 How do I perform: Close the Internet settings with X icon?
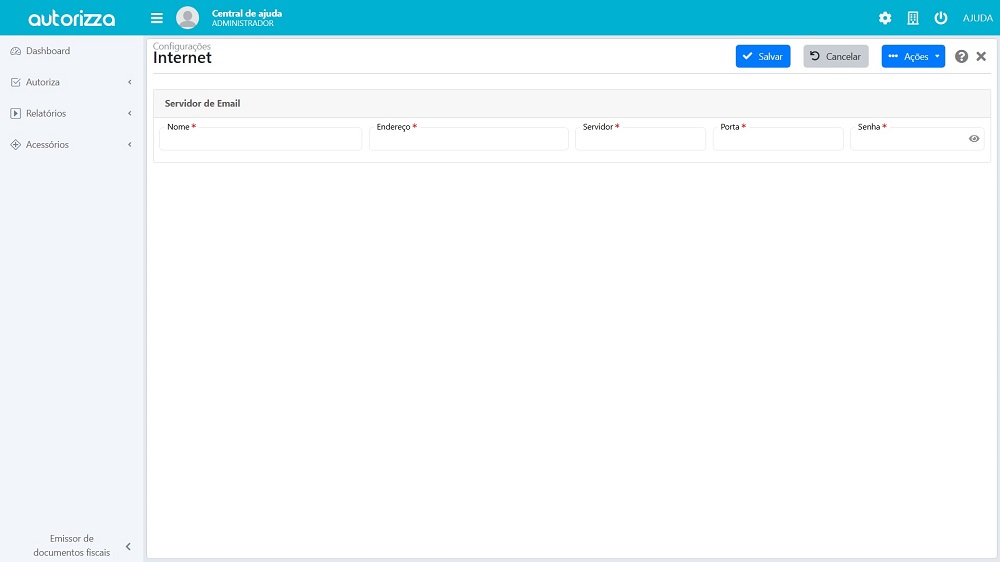point(981,57)
